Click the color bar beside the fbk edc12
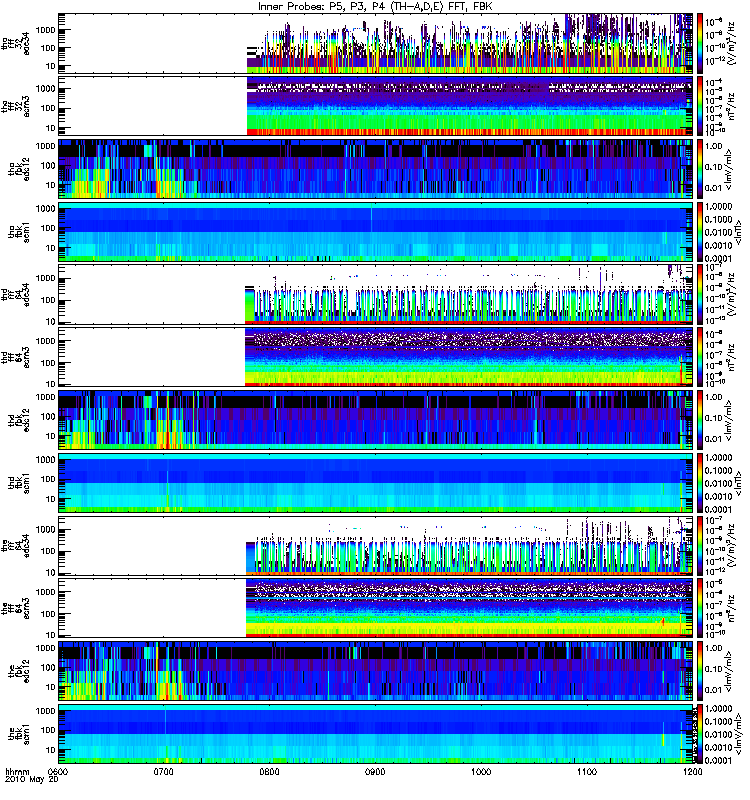The image size is (750, 800). click(700, 671)
